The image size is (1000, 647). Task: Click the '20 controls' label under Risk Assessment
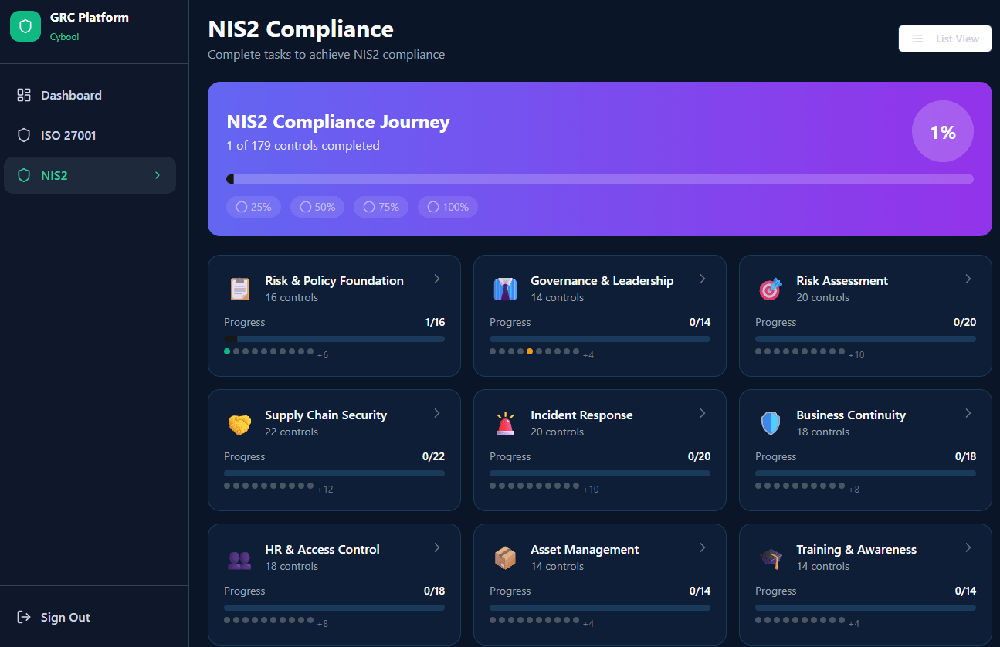point(823,297)
